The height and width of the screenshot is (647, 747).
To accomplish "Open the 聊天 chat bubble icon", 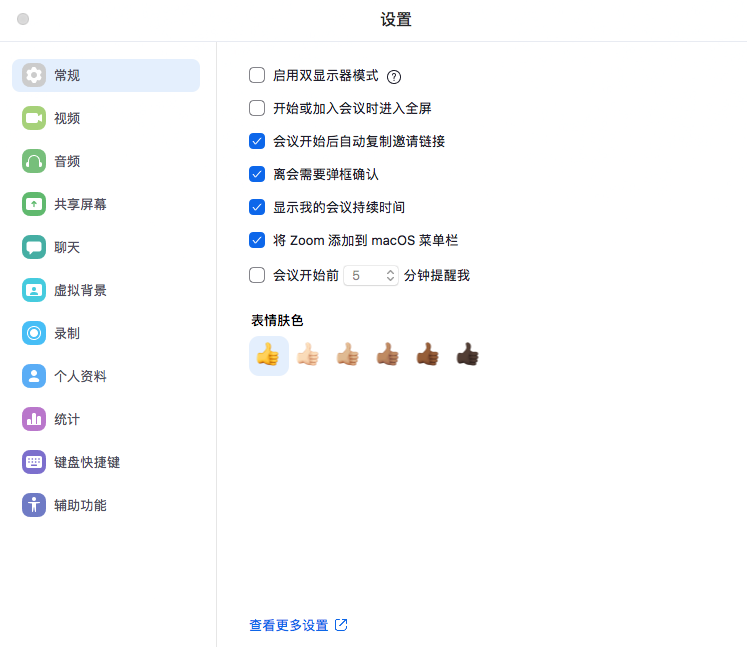I will [x=34, y=247].
